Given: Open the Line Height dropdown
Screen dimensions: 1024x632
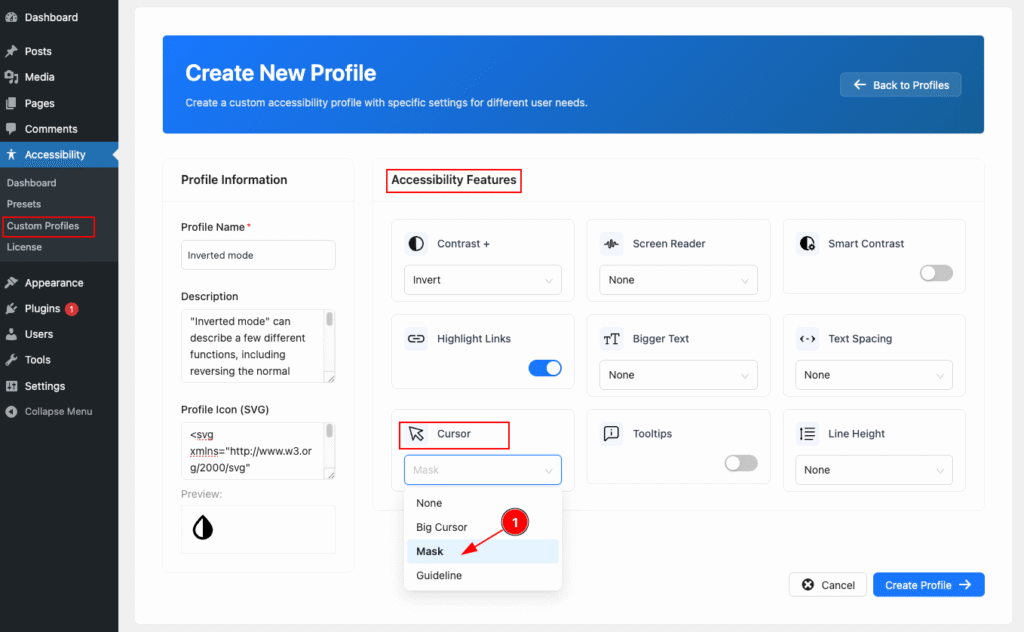Looking at the screenshot, I should pyautogui.click(x=873, y=470).
